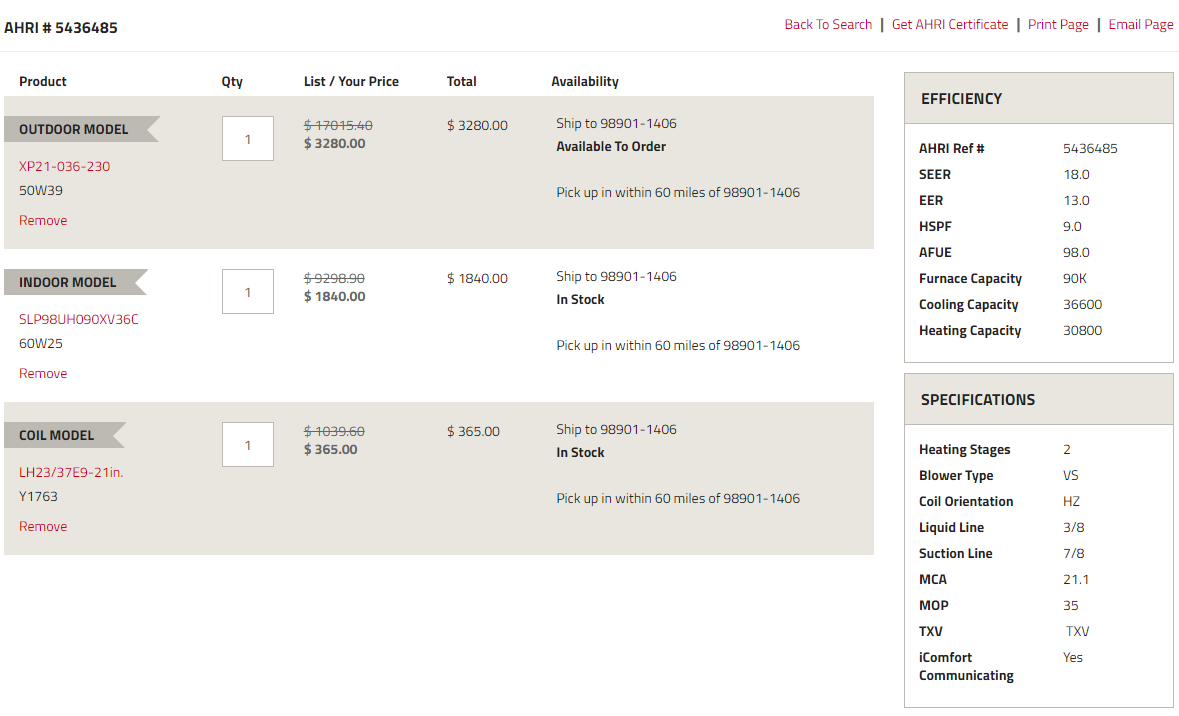Remove the outdoor model 50W39
This screenshot has height=716, width=1179.
pyautogui.click(x=43, y=220)
